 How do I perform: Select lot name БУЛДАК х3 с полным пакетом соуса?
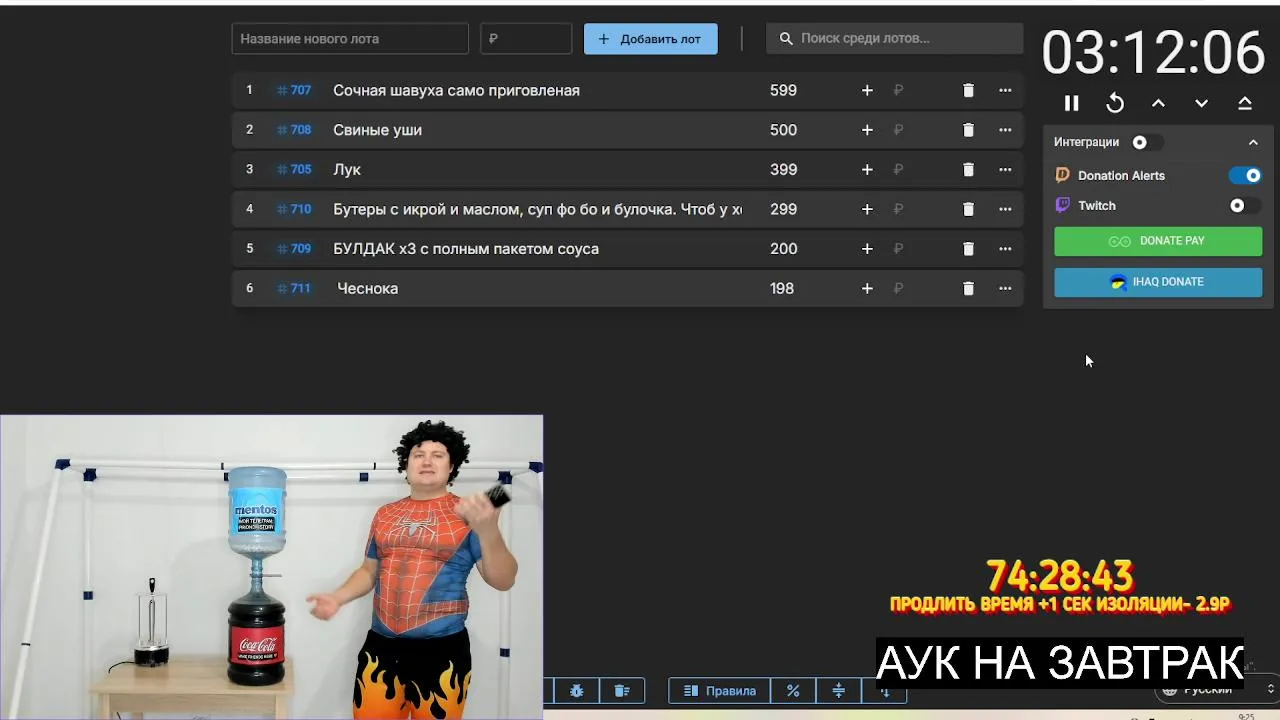click(466, 249)
